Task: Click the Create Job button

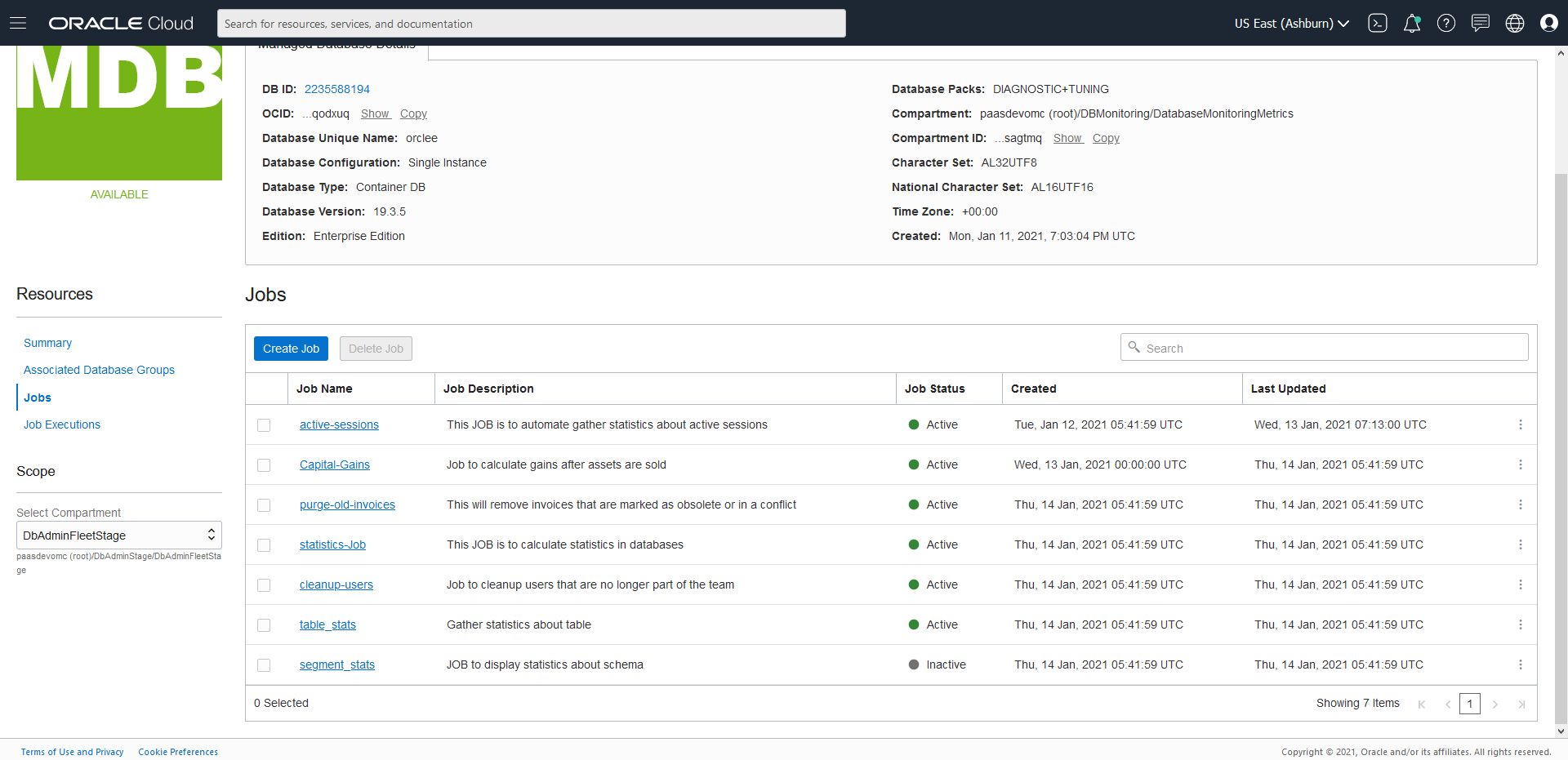Action: [x=291, y=349]
